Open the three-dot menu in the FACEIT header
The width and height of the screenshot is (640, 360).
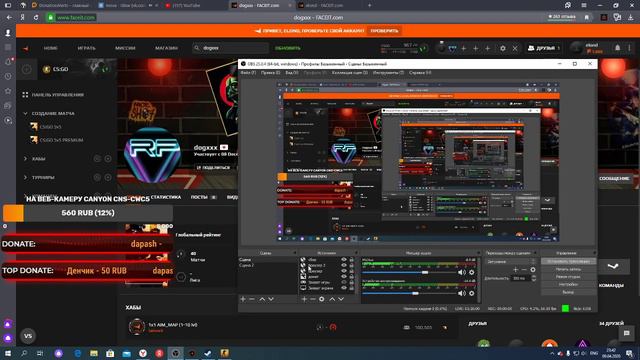tap(630, 48)
